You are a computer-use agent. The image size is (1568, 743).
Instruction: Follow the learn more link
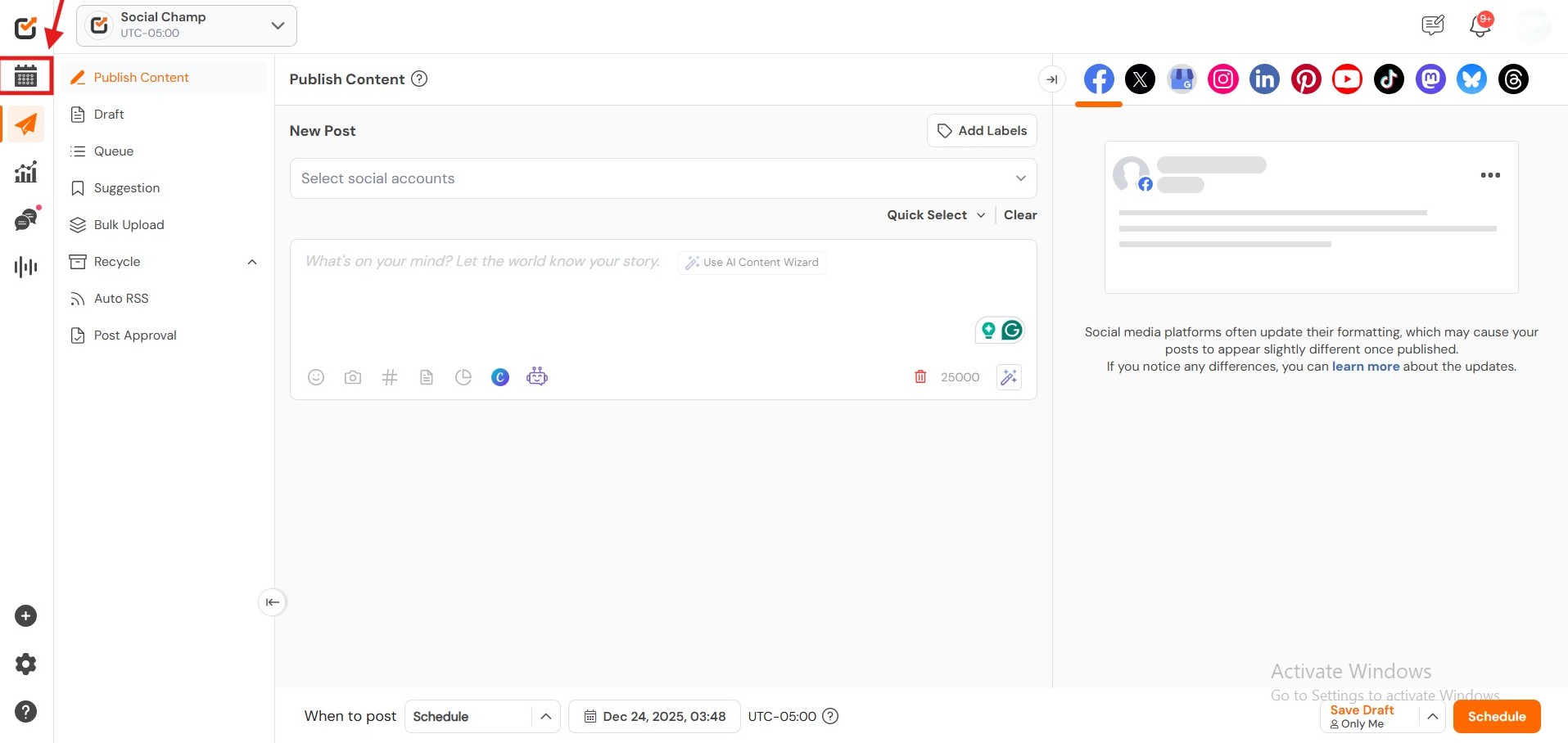1365,367
